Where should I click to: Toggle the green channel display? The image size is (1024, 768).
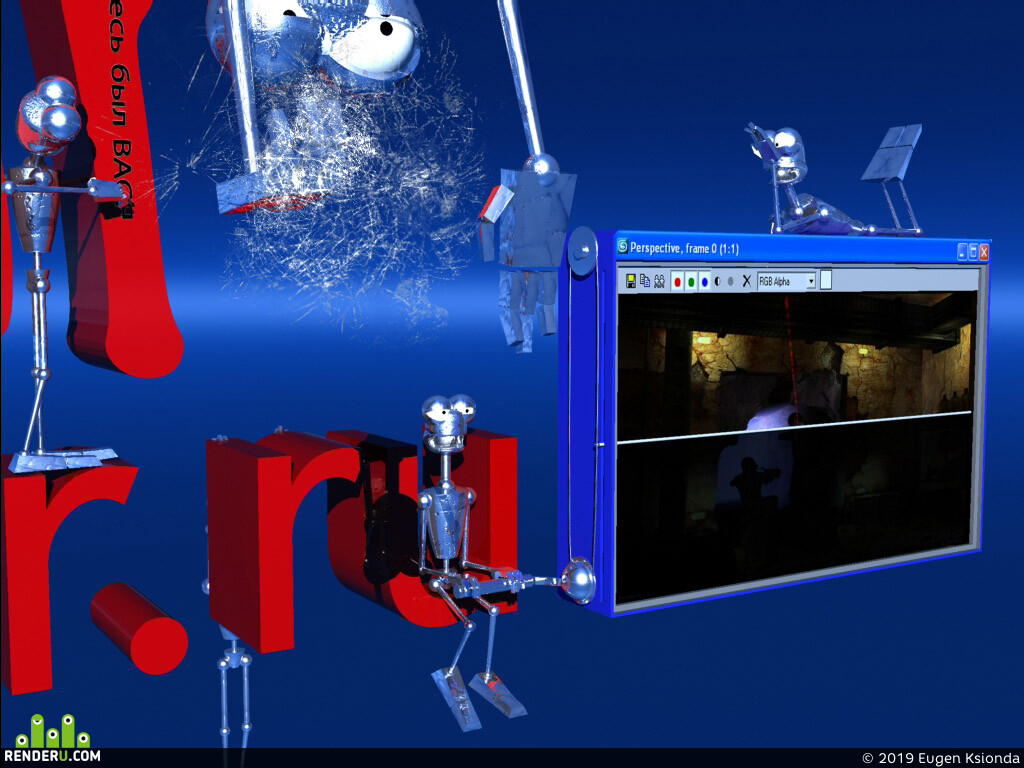[691, 281]
